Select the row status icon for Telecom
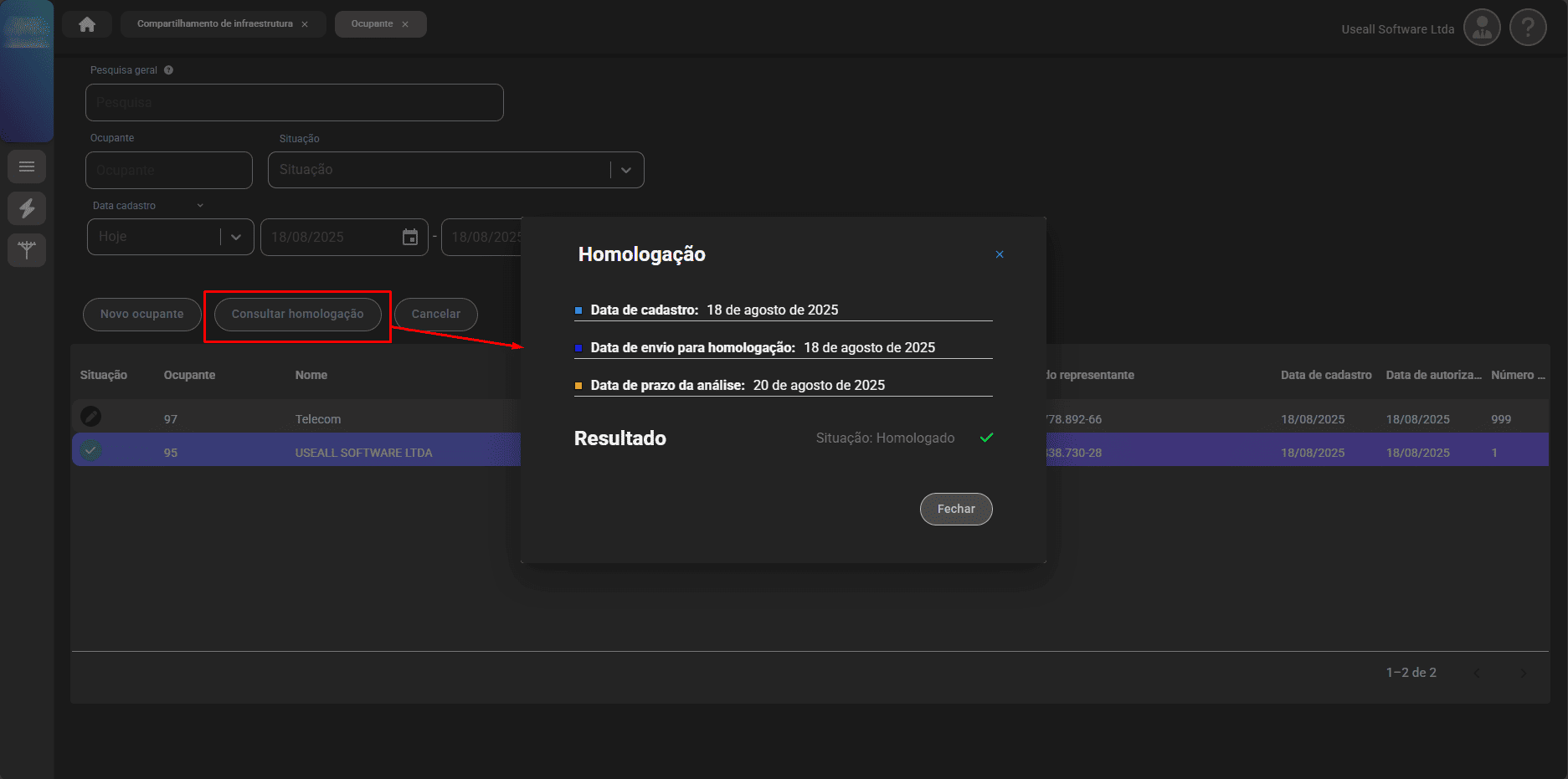The width and height of the screenshot is (1568, 779). 90,416
